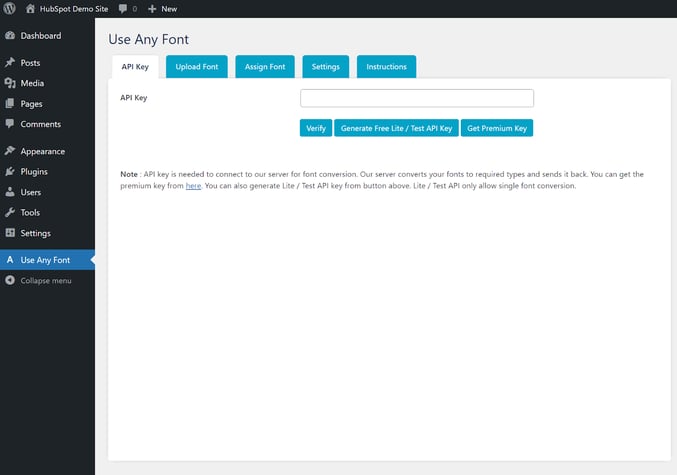677x475 pixels.
Task: Click the bold 'Note' text
Action: click(x=129, y=174)
